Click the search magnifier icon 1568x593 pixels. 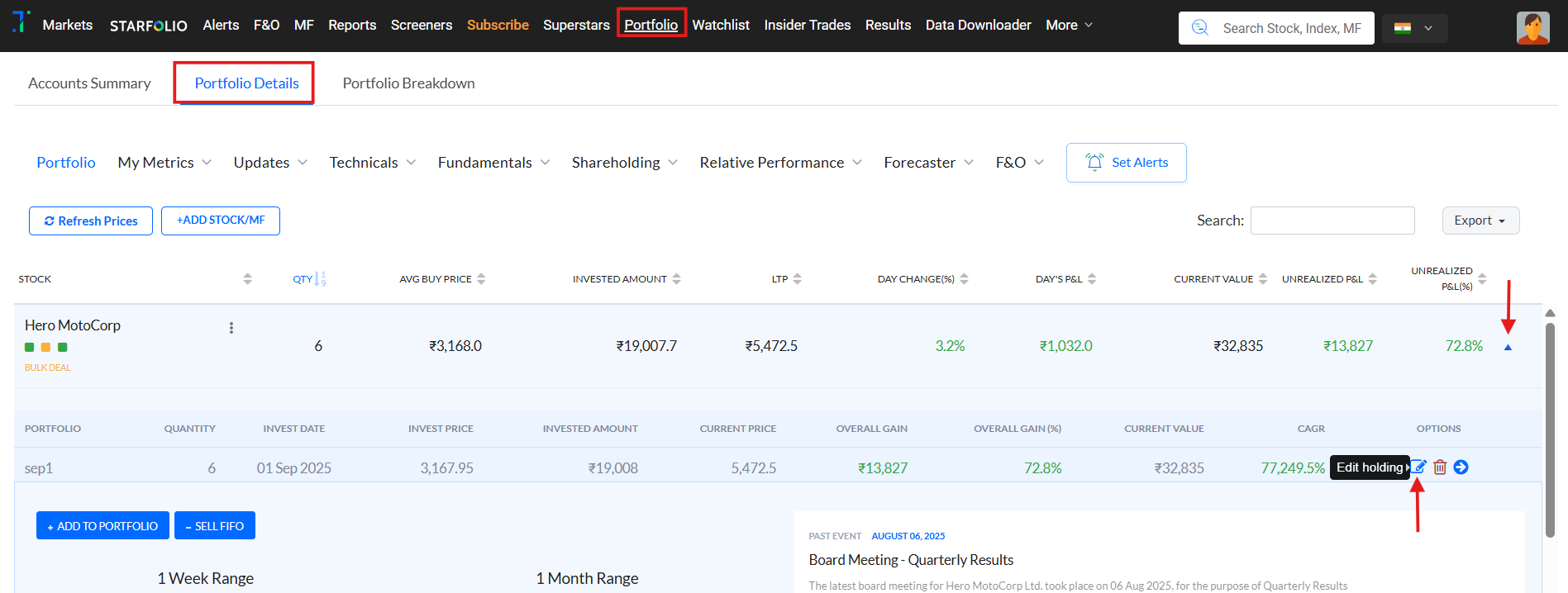point(1200,28)
